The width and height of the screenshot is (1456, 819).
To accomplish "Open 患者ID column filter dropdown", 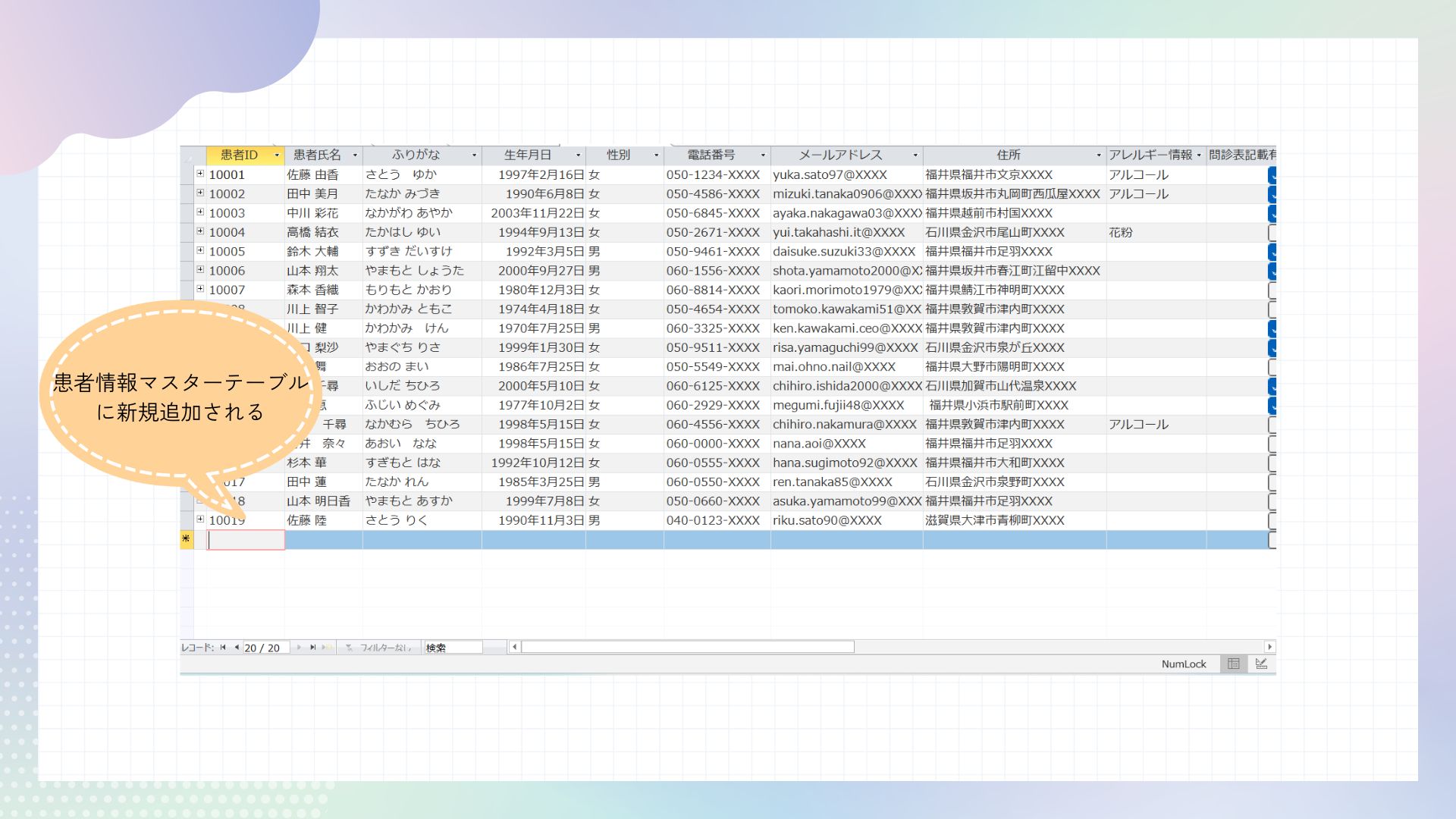I will [x=277, y=155].
